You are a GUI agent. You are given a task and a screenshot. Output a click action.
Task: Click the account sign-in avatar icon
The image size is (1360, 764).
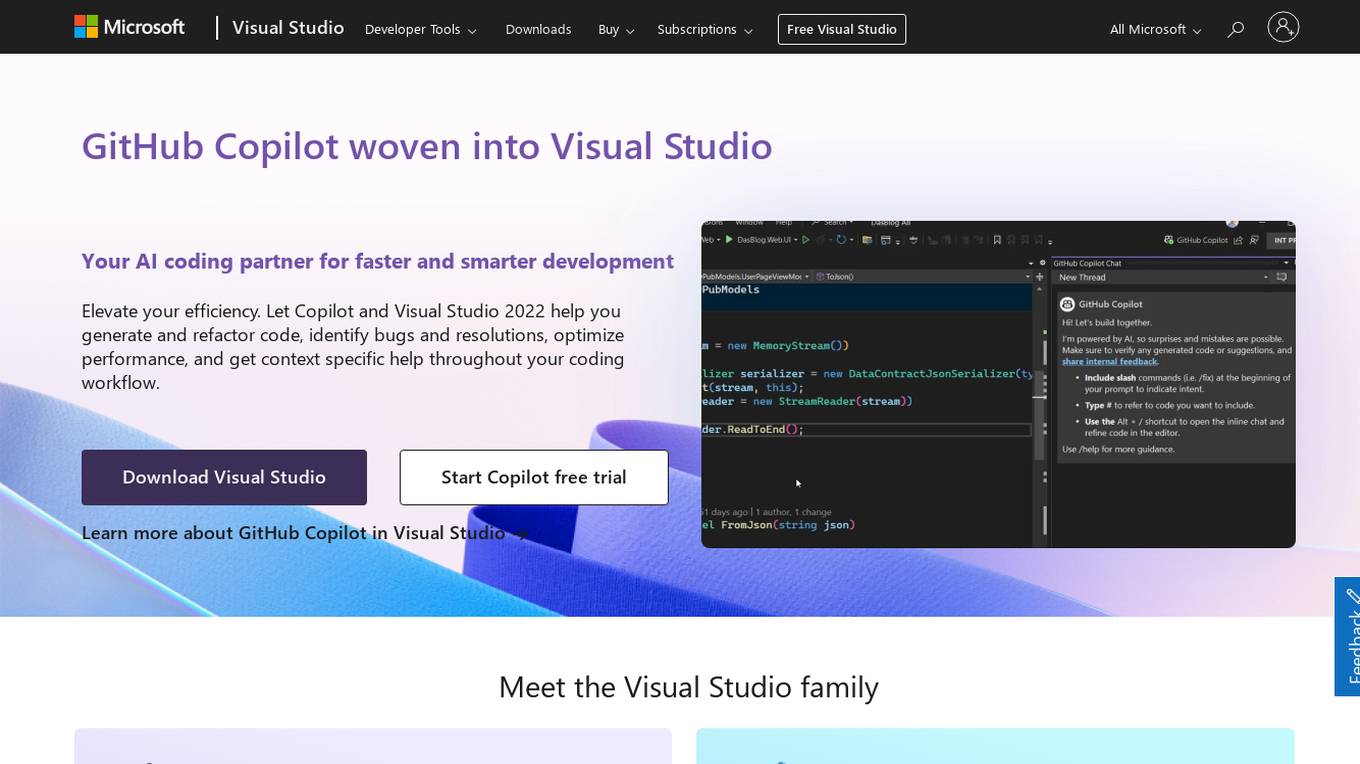point(1283,27)
